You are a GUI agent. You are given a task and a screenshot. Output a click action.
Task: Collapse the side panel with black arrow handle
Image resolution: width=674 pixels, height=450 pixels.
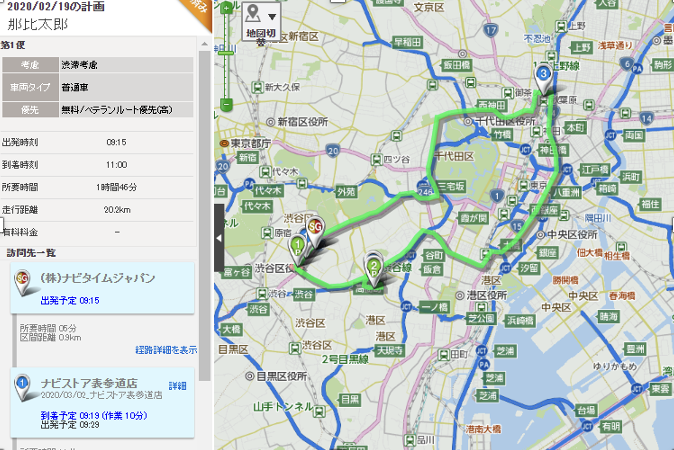tap(219, 225)
